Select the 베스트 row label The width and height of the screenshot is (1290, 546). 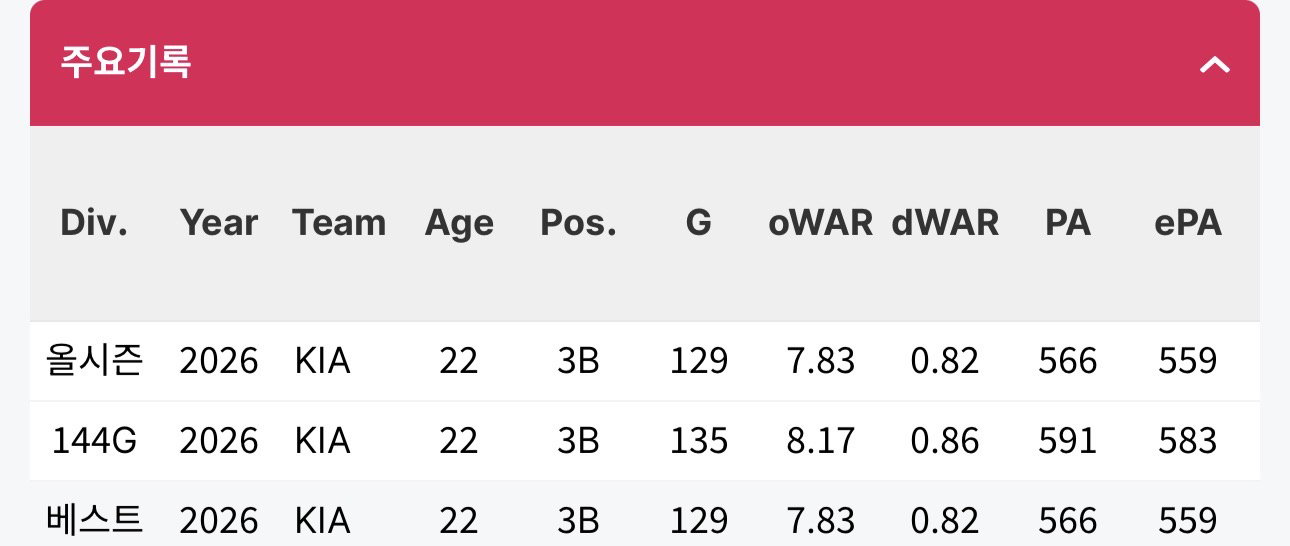pos(95,520)
